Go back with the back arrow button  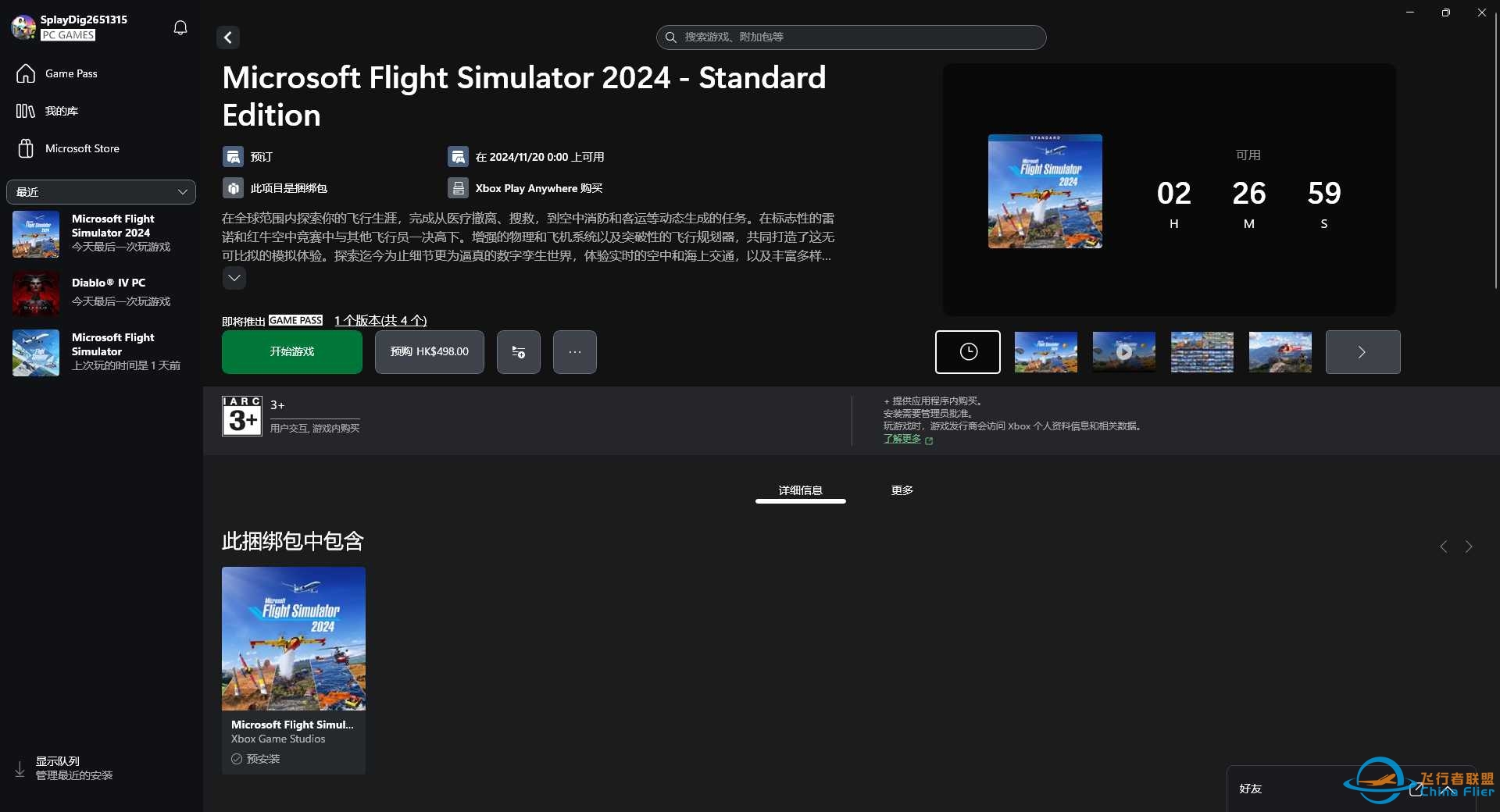[x=227, y=37]
